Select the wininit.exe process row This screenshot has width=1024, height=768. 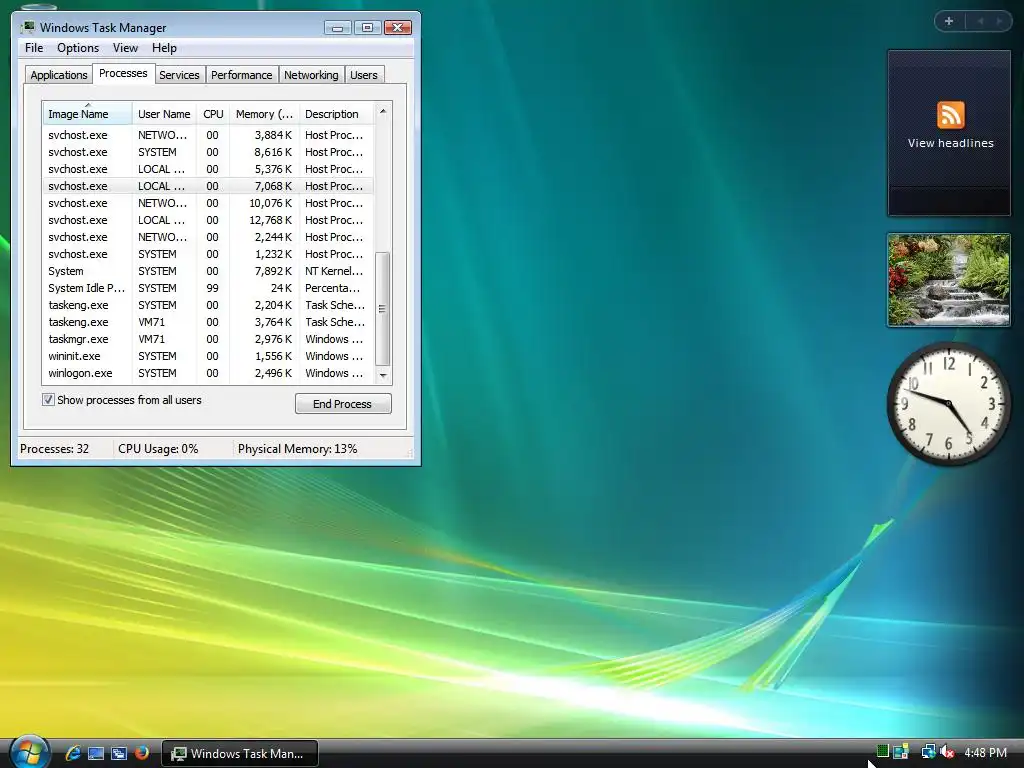click(x=209, y=356)
